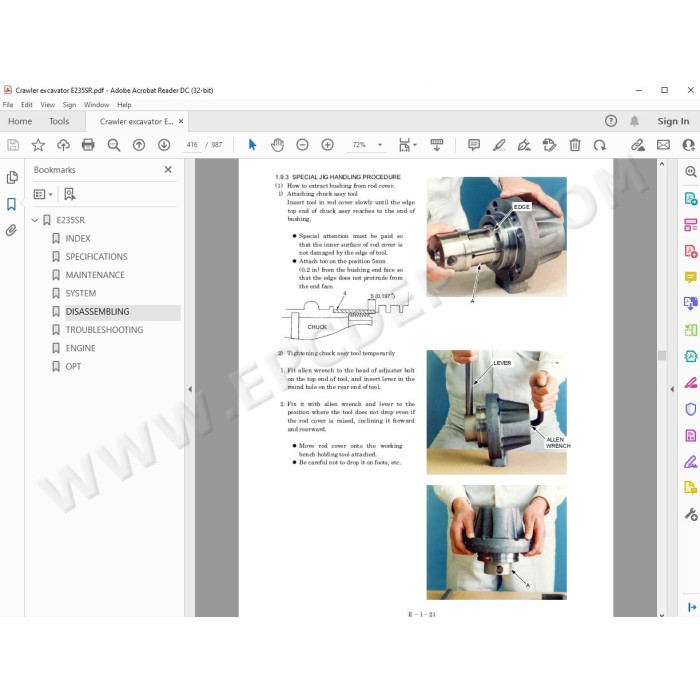Image resolution: width=700 pixels, height=700 pixels.
Task: Click the read mode scrolling icon
Action: point(437,145)
